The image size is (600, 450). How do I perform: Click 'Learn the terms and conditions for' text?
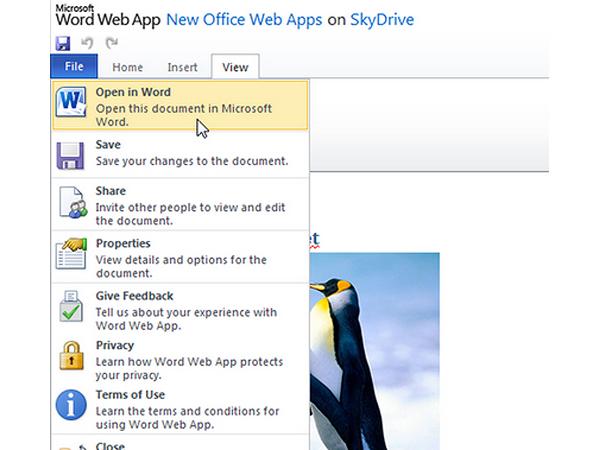click(x=187, y=411)
